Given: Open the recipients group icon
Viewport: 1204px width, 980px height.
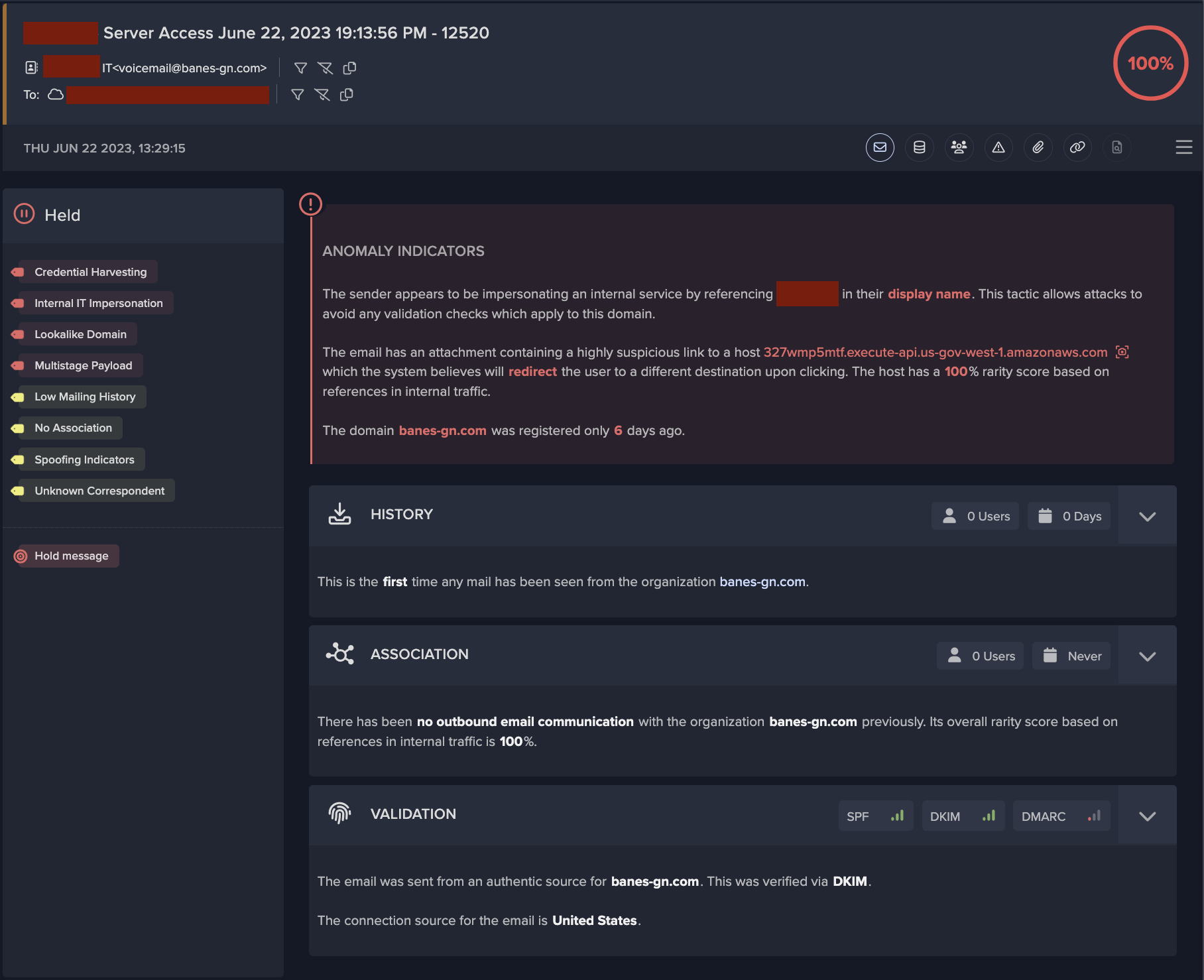Looking at the screenshot, I should click(959, 148).
